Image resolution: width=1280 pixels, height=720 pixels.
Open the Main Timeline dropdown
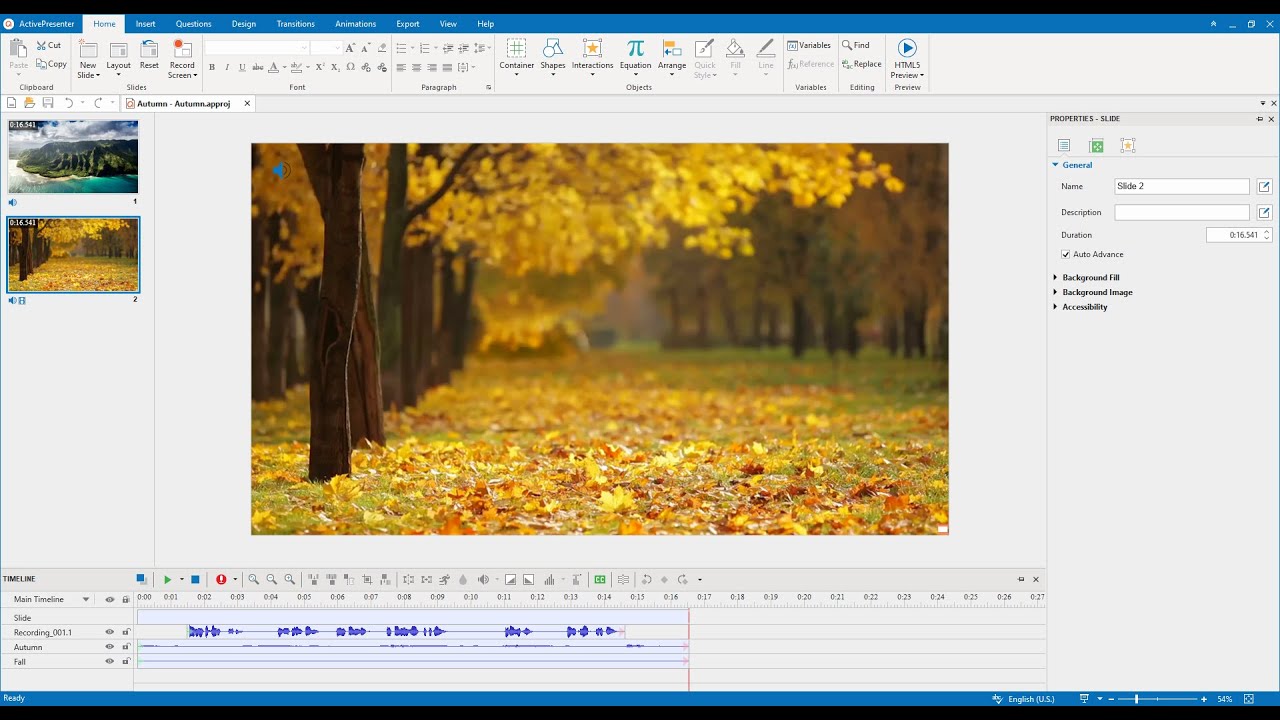(x=86, y=600)
